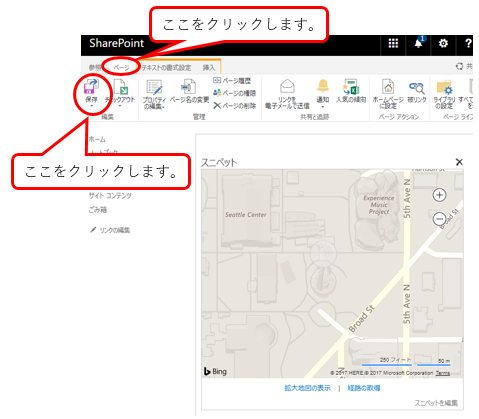479x419 pixels.
Task: Expand the チェックアウト dropdown arrow
Action: click(x=120, y=106)
